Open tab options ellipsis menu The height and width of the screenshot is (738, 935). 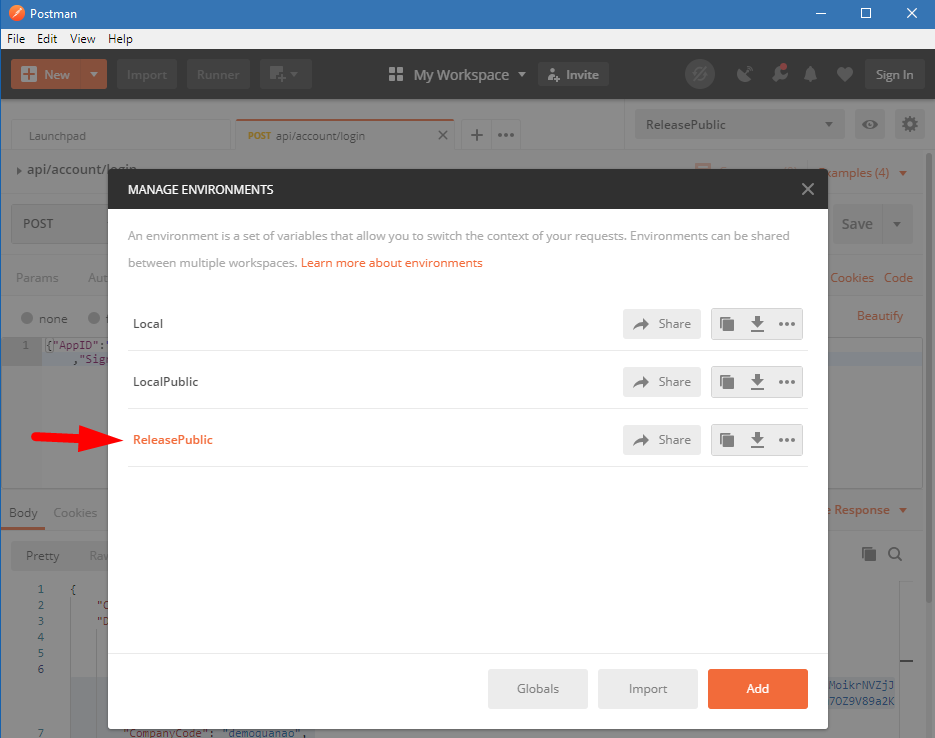pyautogui.click(x=506, y=135)
